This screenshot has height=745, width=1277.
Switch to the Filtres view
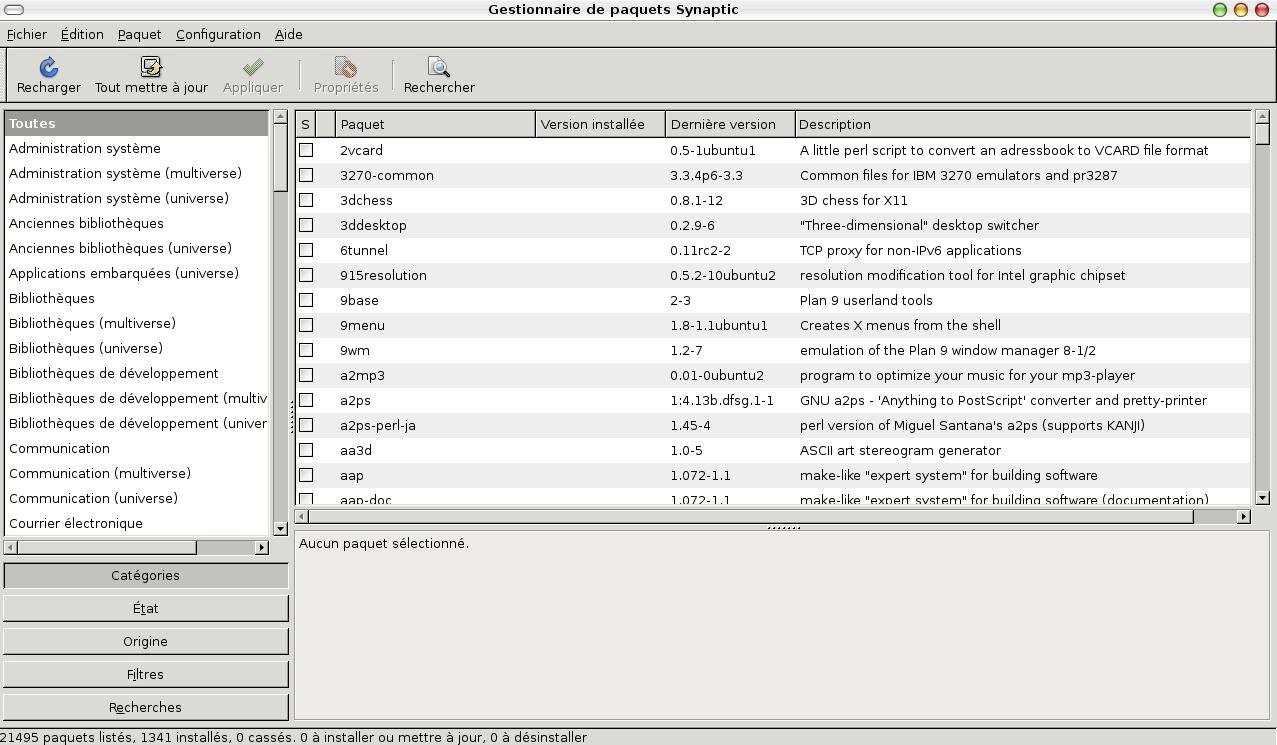[x=146, y=674]
